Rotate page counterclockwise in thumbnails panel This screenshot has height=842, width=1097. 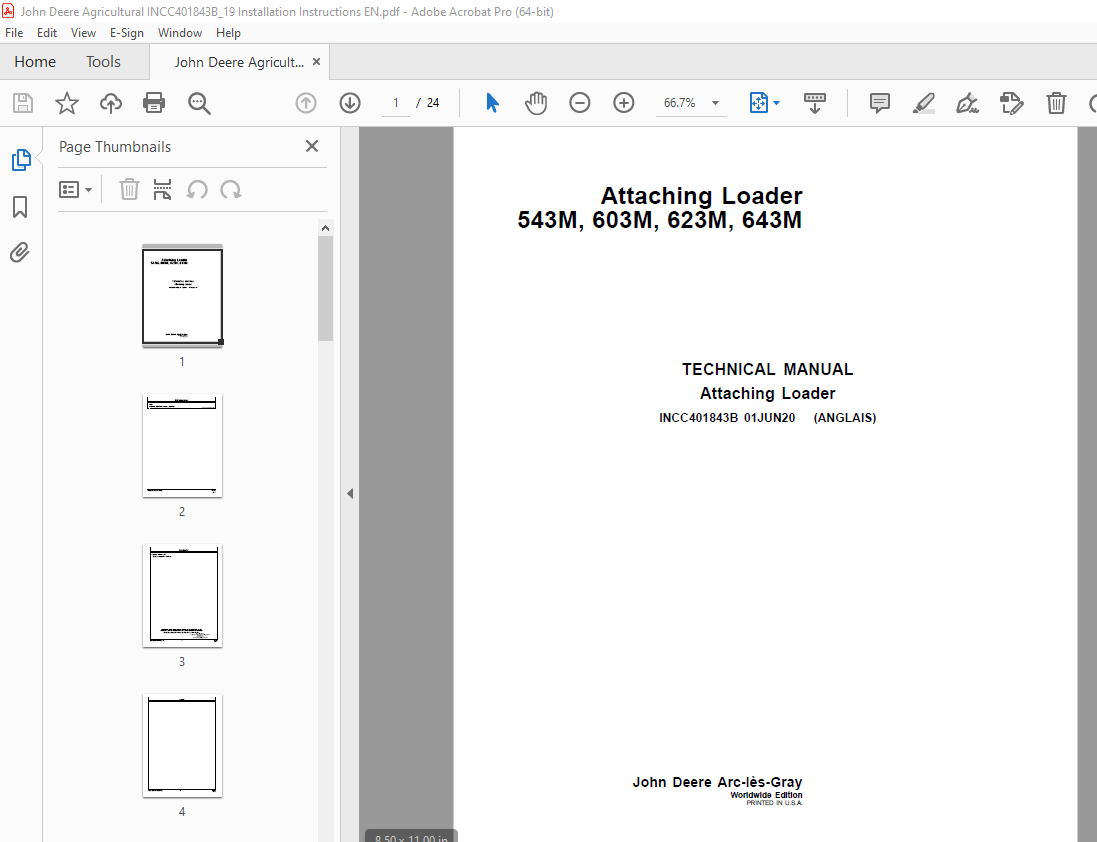click(x=197, y=190)
